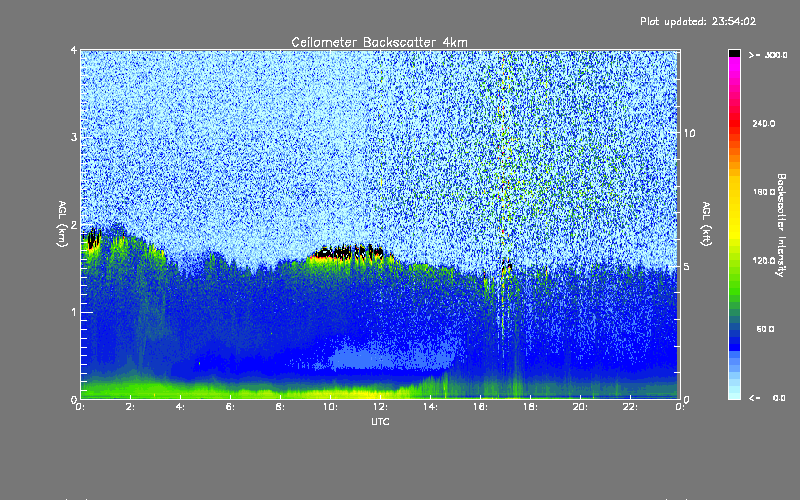Click the dark blue region of the colorbar
The image size is (800, 500).
[734, 339]
